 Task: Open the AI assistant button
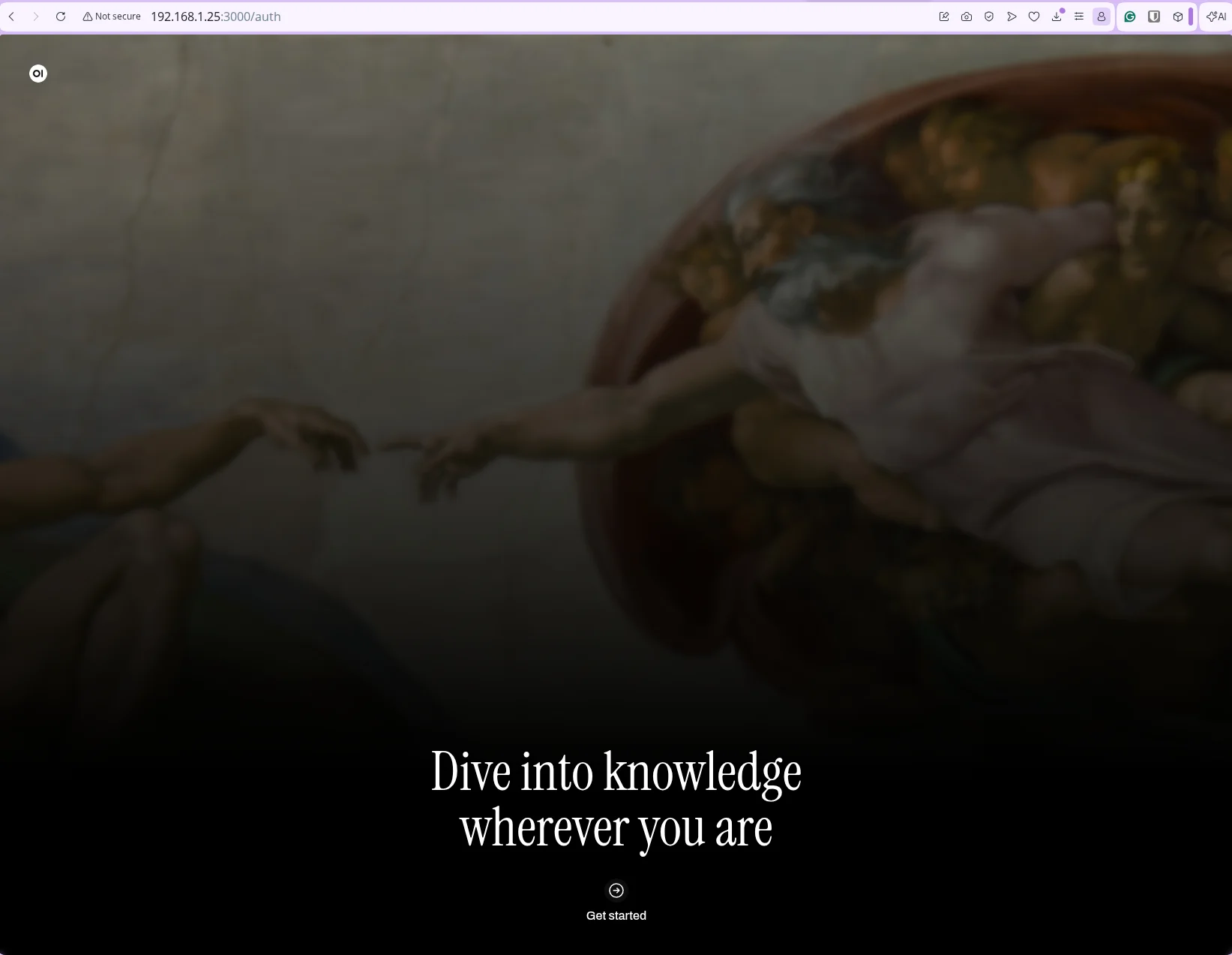click(1216, 17)
